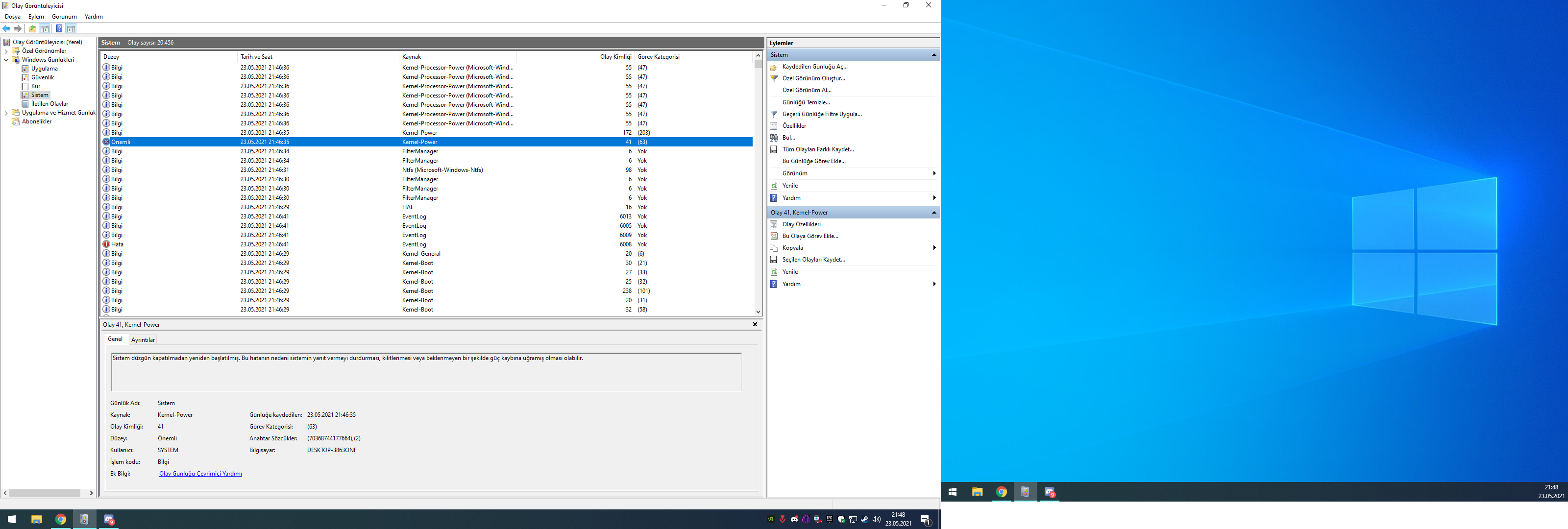The image size is (1568, 529).
Task: Click Kaydedilen Günlüğü Aç action
Action: click(x=814, y=67)
